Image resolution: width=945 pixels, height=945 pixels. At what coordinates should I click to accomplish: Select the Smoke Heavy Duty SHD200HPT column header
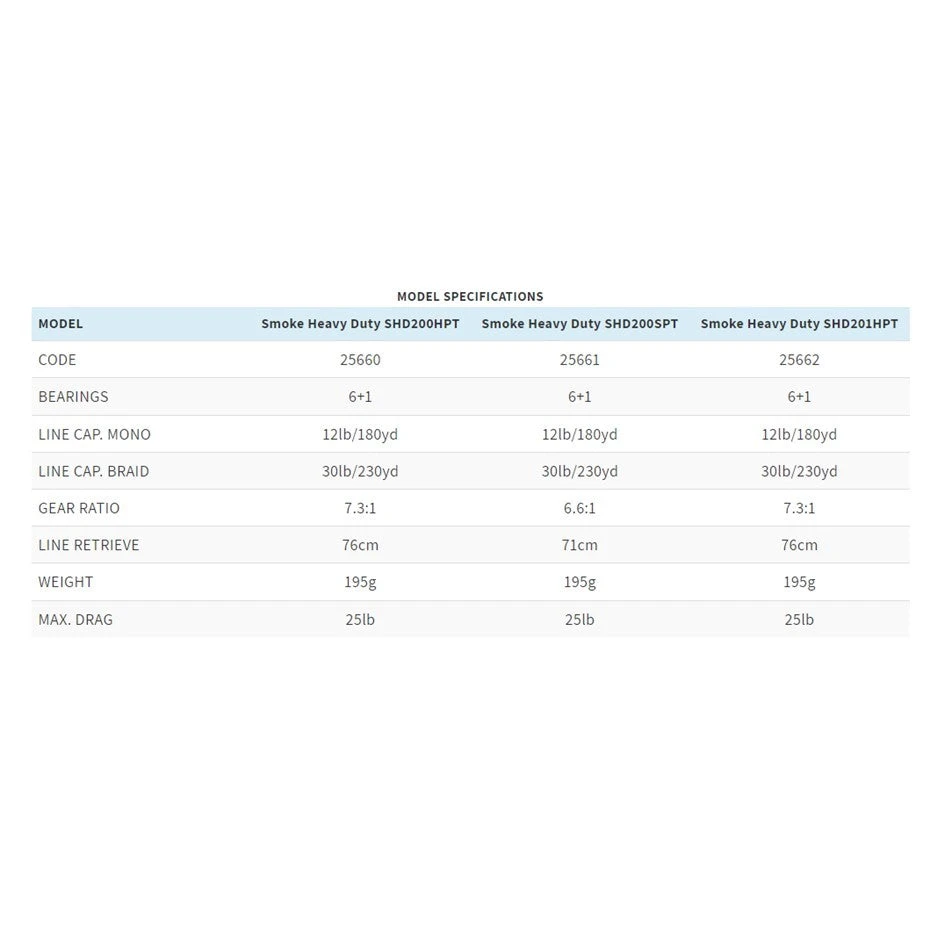click(360, 324)
